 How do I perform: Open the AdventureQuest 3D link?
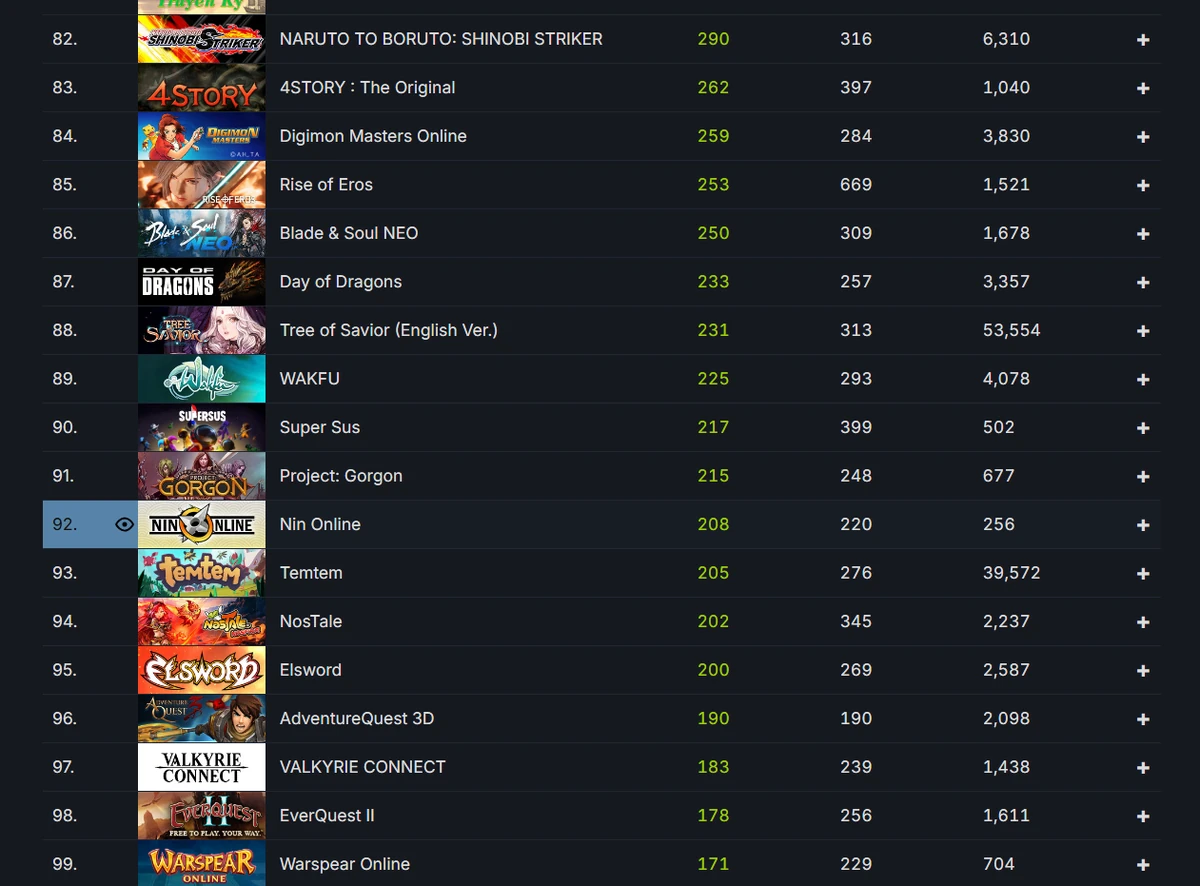click(x=357, y=718)
